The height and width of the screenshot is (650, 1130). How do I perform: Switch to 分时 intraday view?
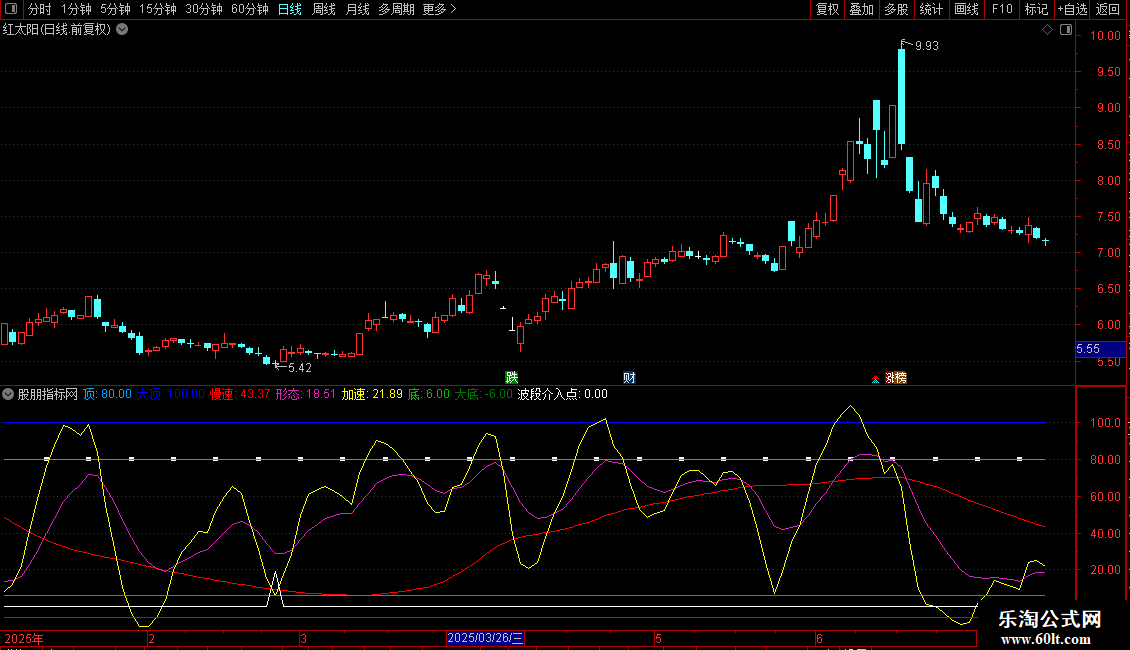[x=40, y=9]
